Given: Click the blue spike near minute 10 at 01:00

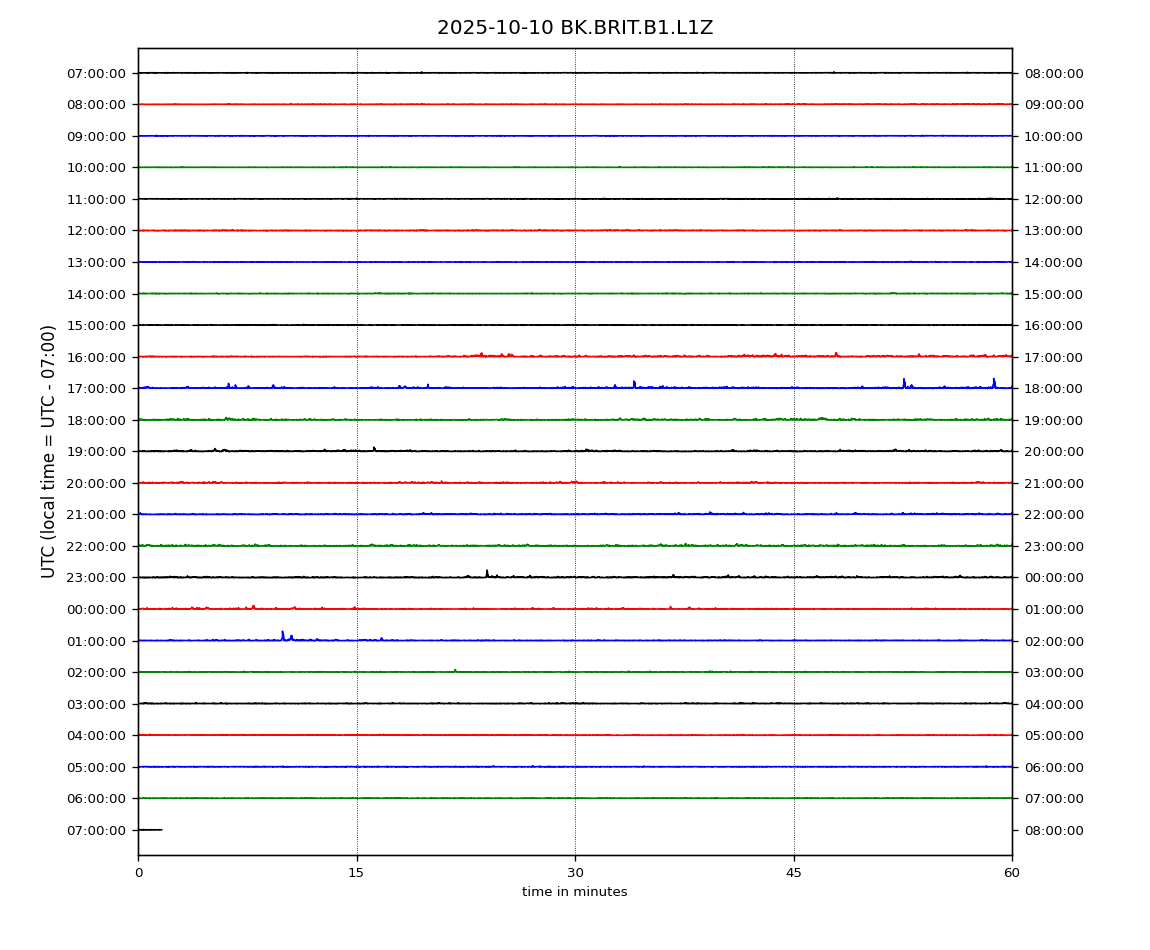Looking at the screenshot, I should coord(282,635).
